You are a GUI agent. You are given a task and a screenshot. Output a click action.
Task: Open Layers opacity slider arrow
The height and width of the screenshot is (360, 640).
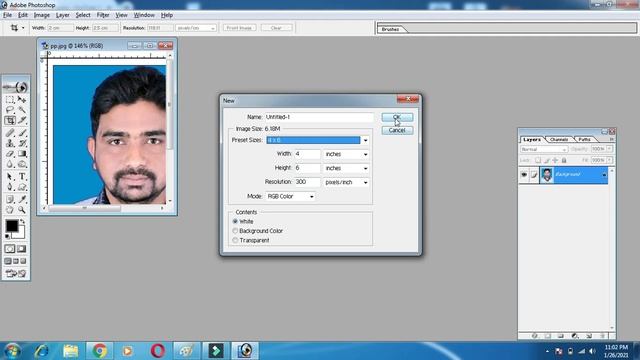pyautogui.click(x=609, y=149)
